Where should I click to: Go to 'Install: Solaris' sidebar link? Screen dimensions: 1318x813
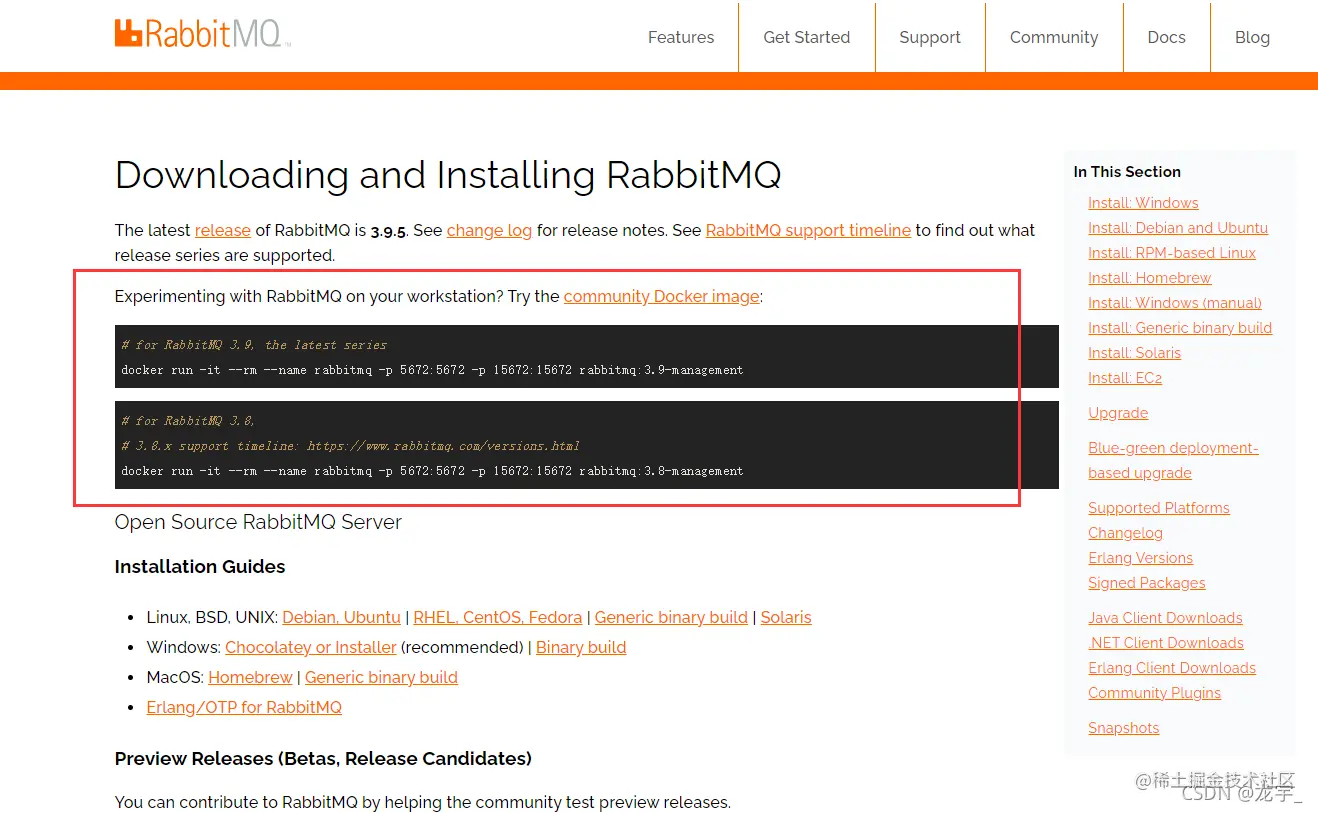point(1134,353)
